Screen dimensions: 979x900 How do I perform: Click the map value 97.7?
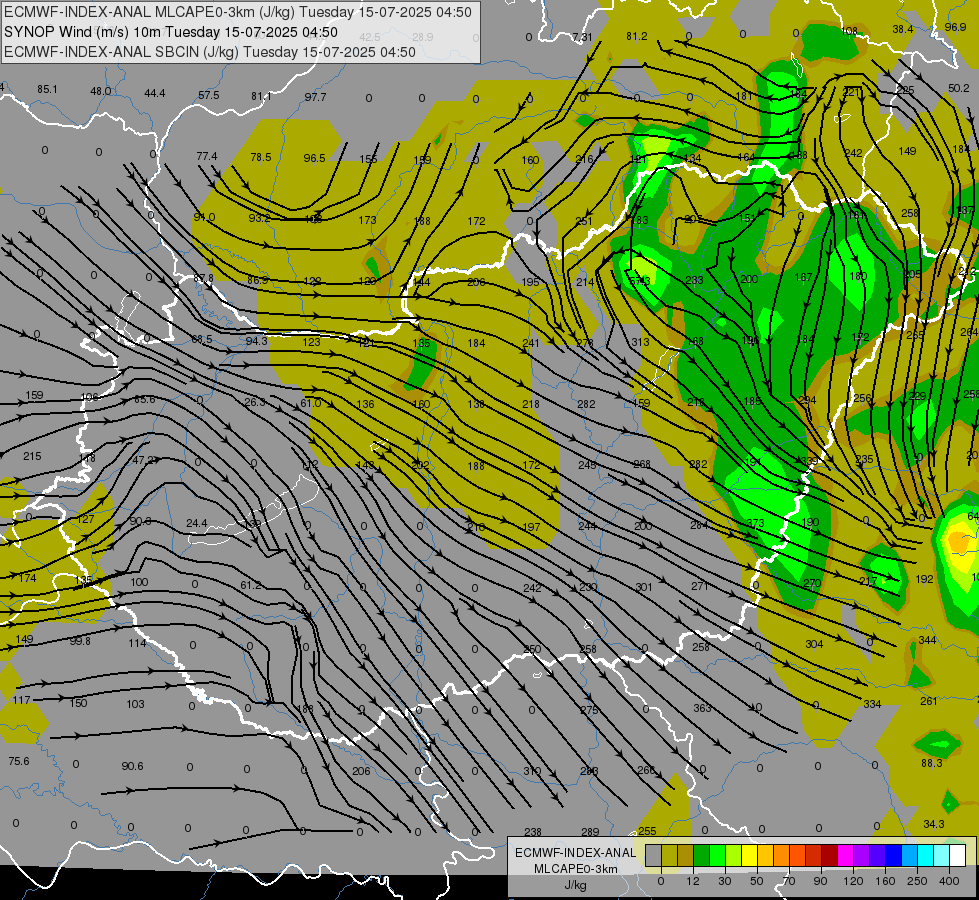click(316, 97)
